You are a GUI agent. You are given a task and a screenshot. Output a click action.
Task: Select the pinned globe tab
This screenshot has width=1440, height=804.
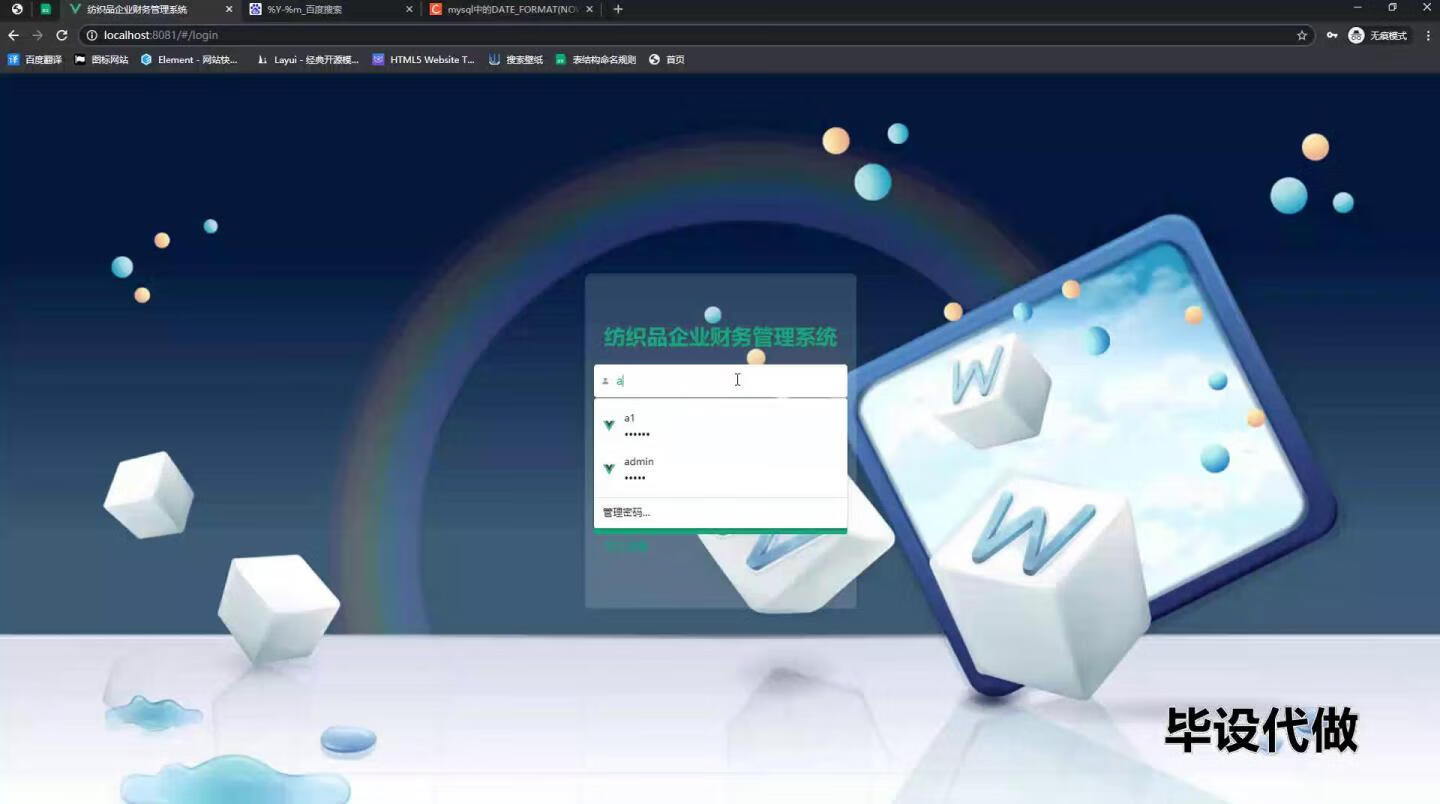(x=17, y=9)
